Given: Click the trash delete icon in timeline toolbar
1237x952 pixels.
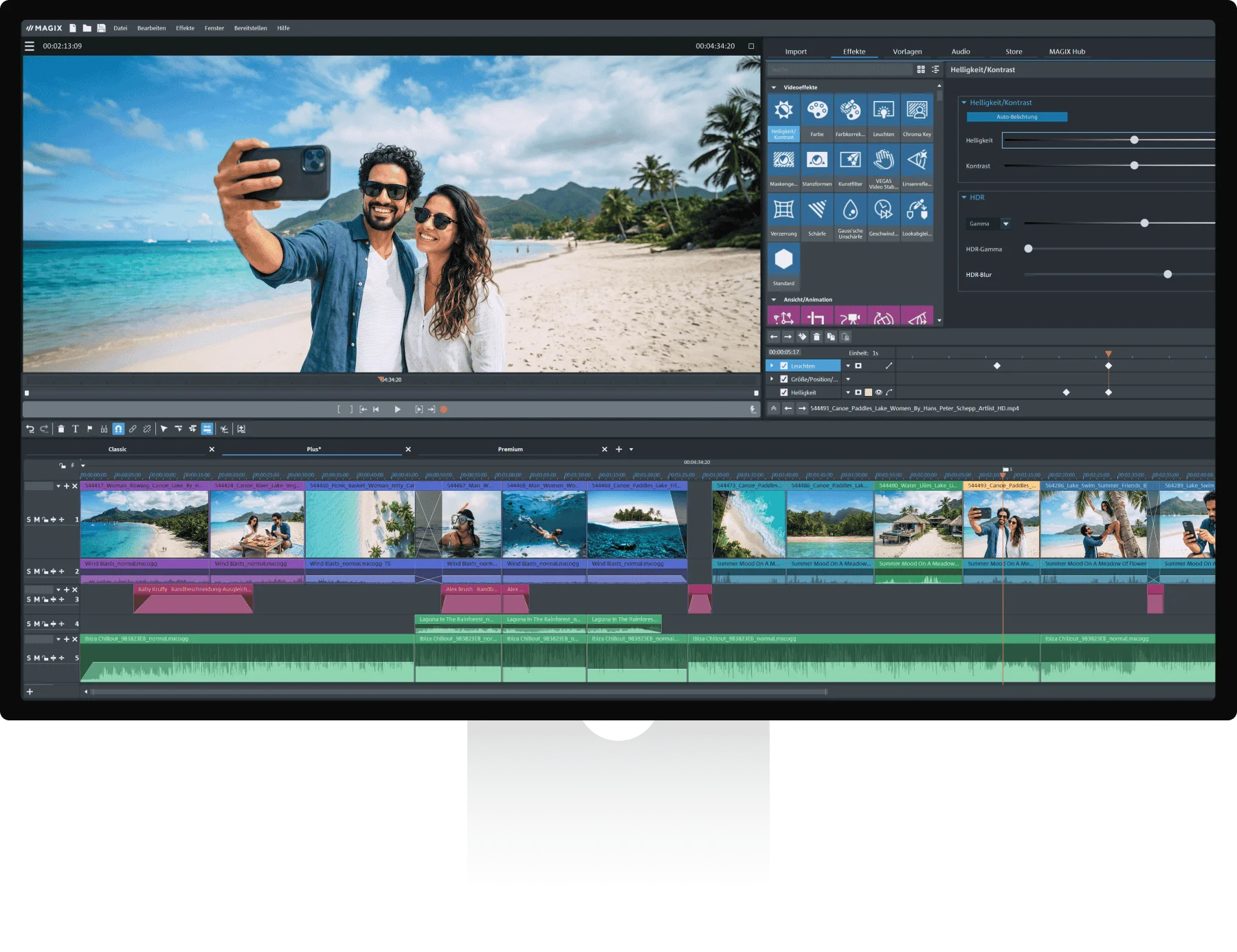Looking at the screenshot, I should 61,429.
